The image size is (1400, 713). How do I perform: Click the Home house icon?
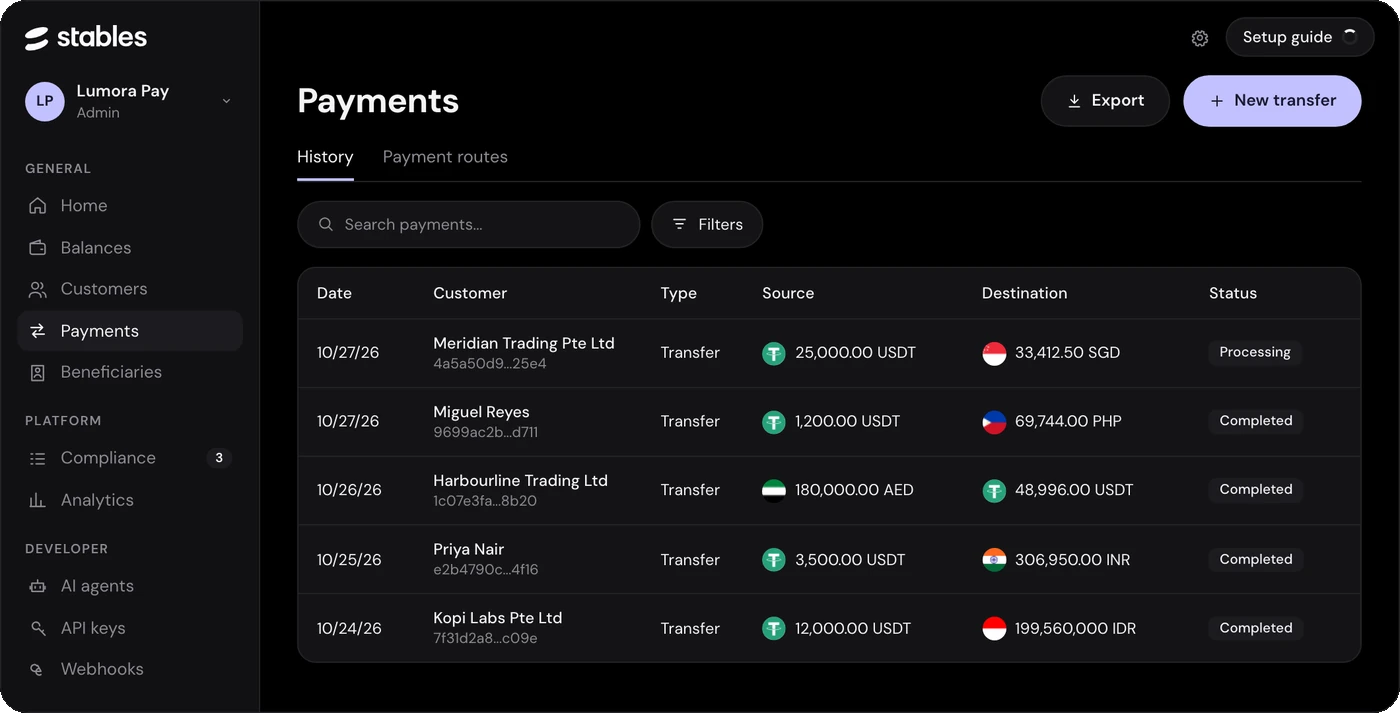(38, 206)
